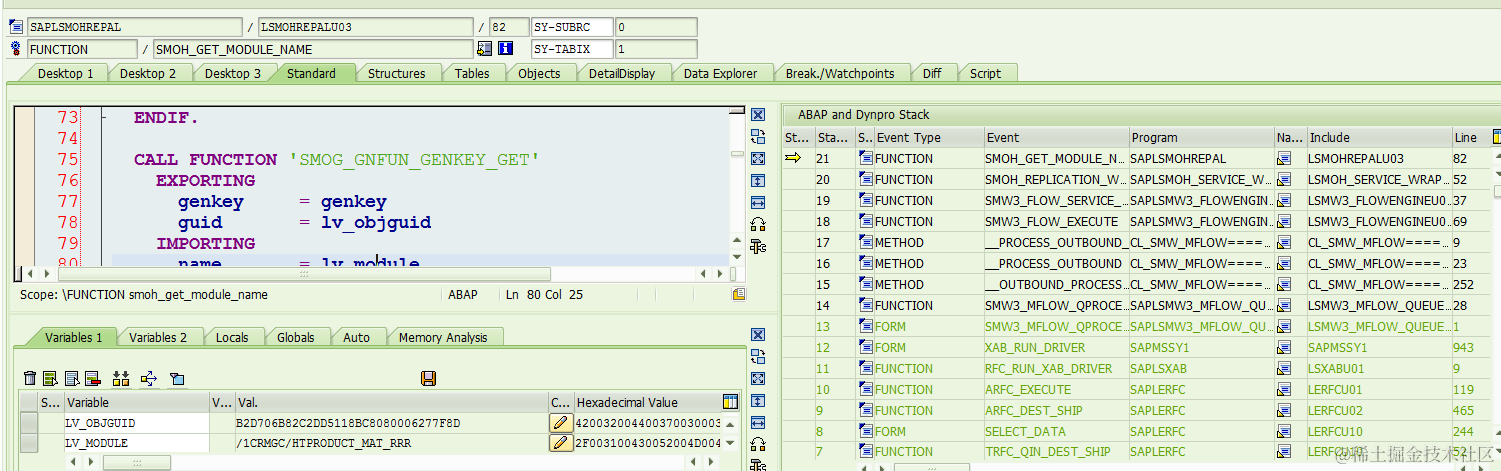Open the DetailDisplay tab

pyautogui.click(x=622, y=73)
